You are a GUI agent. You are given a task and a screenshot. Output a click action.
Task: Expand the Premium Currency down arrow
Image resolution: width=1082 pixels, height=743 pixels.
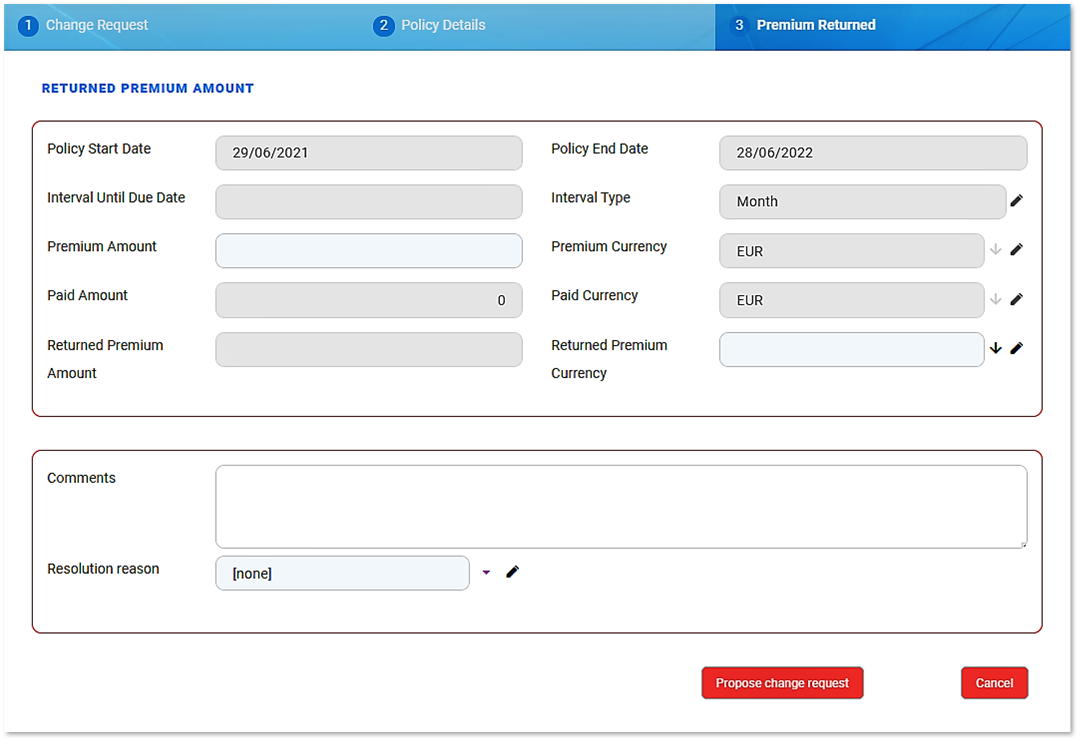click(995, 250)
